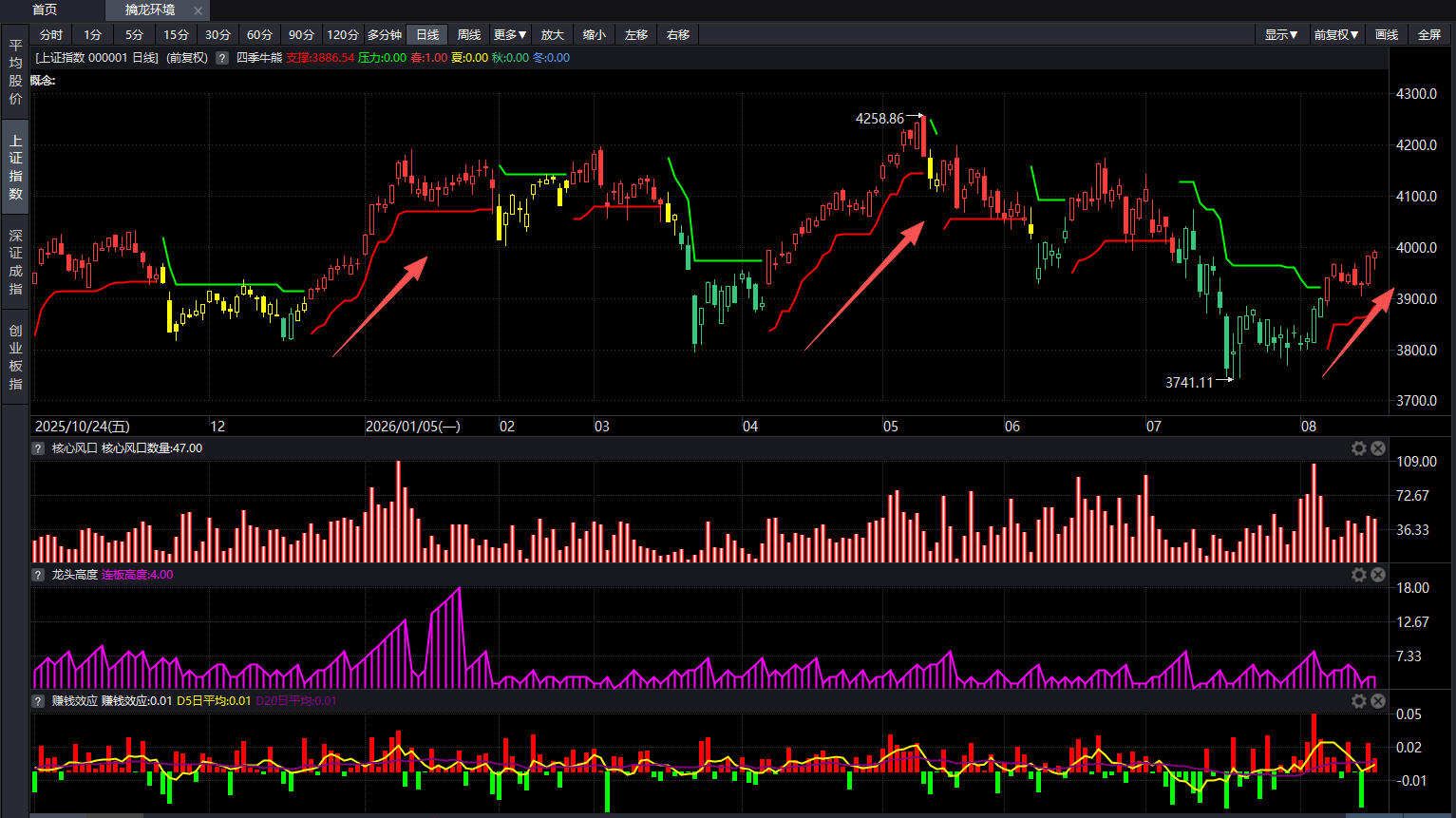Click the 109.00 axis value in 核心风口 panel

(x=1416, y=462)
